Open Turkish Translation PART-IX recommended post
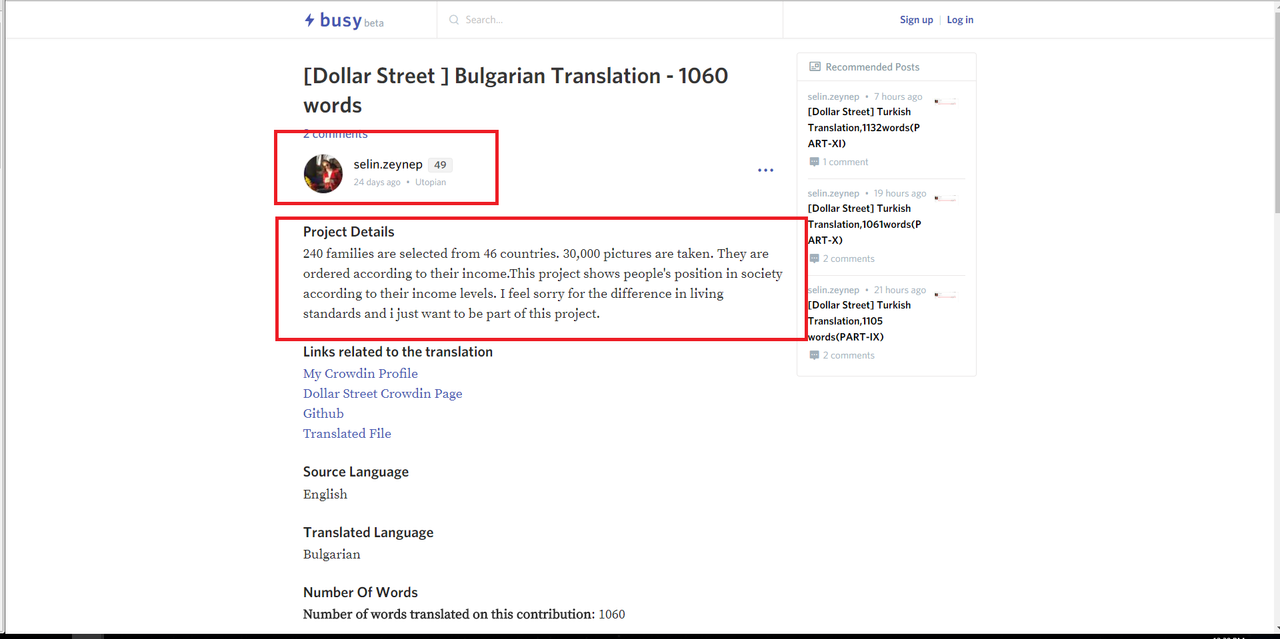1280x639 pixels. click(859, 321)
